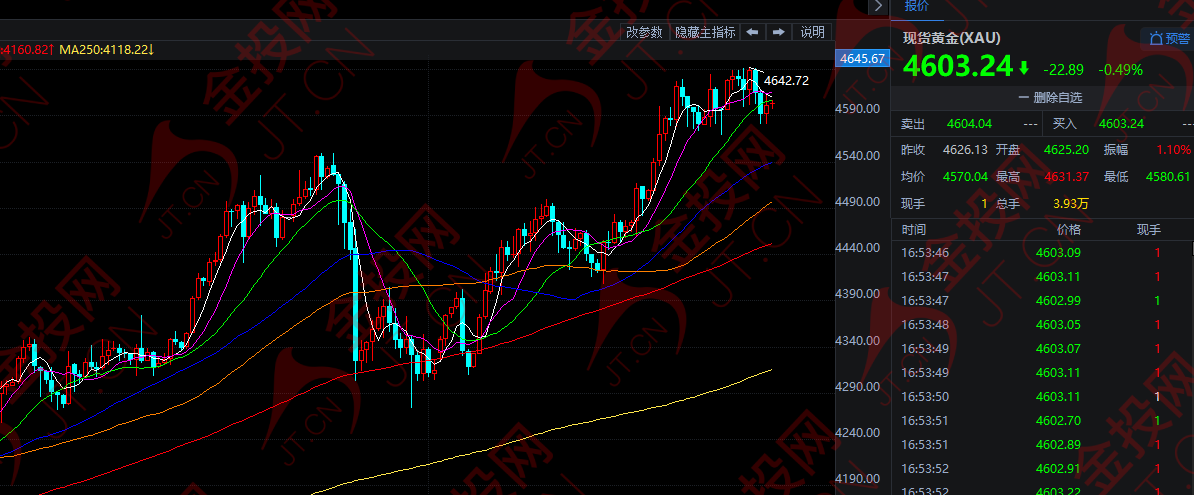
Task: Click the 价格 column header
Action: [1068, 230]
